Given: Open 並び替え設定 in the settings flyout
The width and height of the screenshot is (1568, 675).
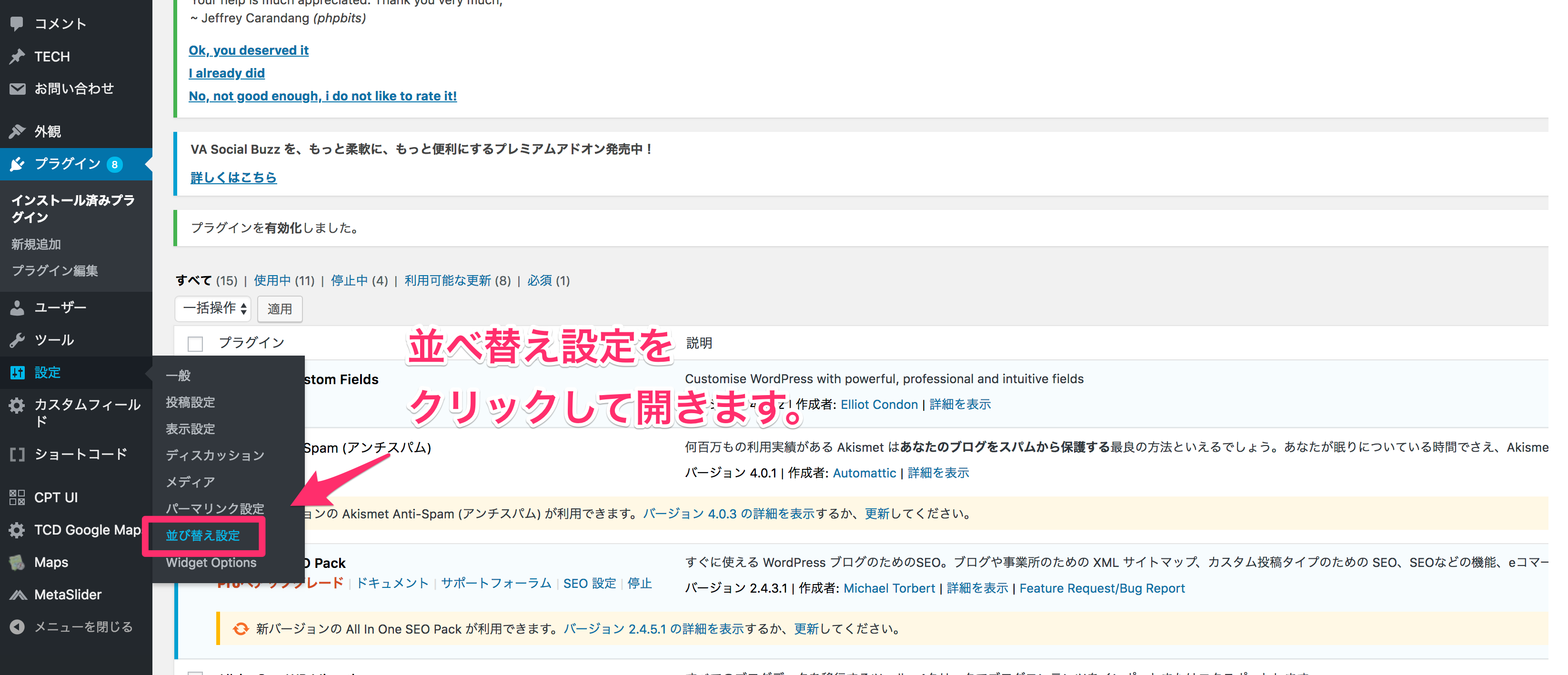Looking at the screenshot, I should (203, 536).
